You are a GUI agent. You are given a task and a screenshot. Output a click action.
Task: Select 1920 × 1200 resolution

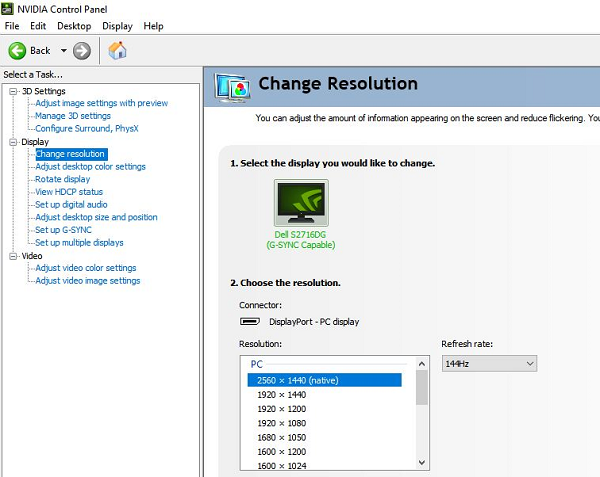click(x=282, y=409)
